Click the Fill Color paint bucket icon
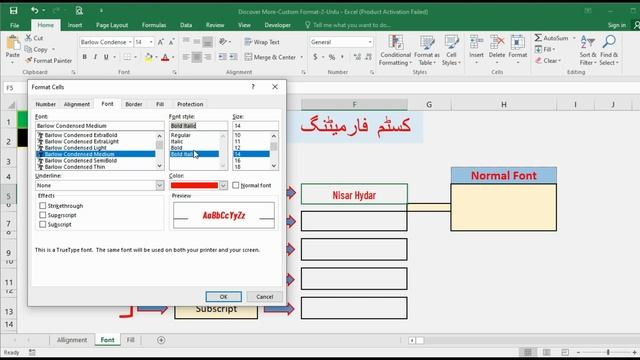Image resolution: width=640 pixels, height=360 pixels. coord(149,57)
